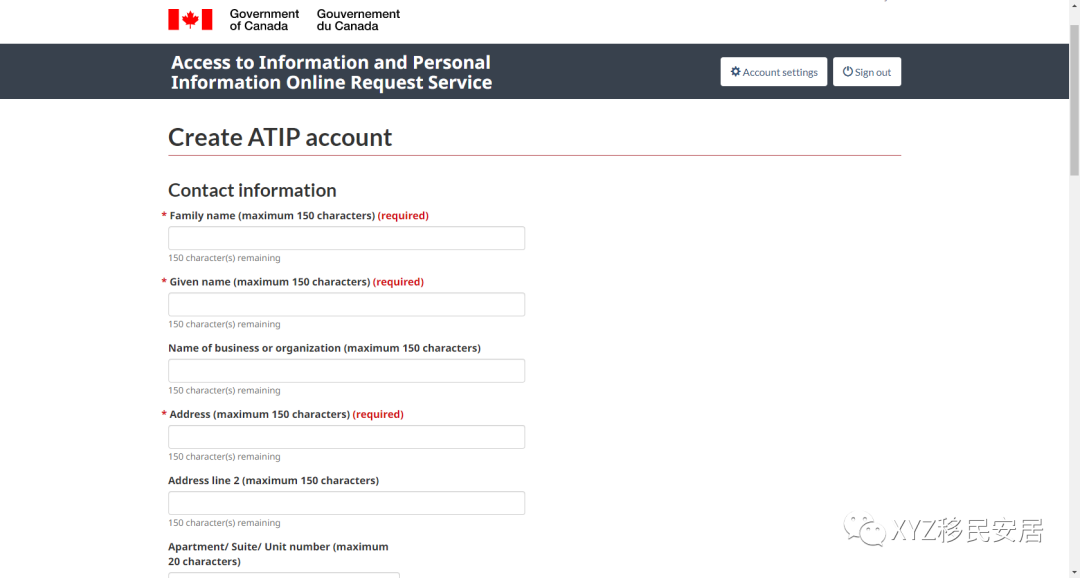Screen dimensions: 1080x578
Task: Click '150 character(s) remaining' under Address line 2
Action: pyautogui.click(x=224, y=522)
